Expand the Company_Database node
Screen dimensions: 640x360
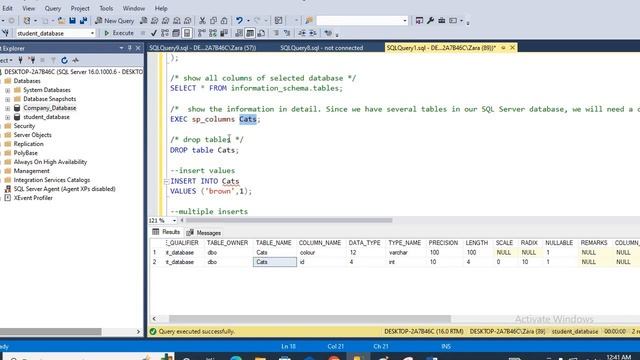coord(7,108)
